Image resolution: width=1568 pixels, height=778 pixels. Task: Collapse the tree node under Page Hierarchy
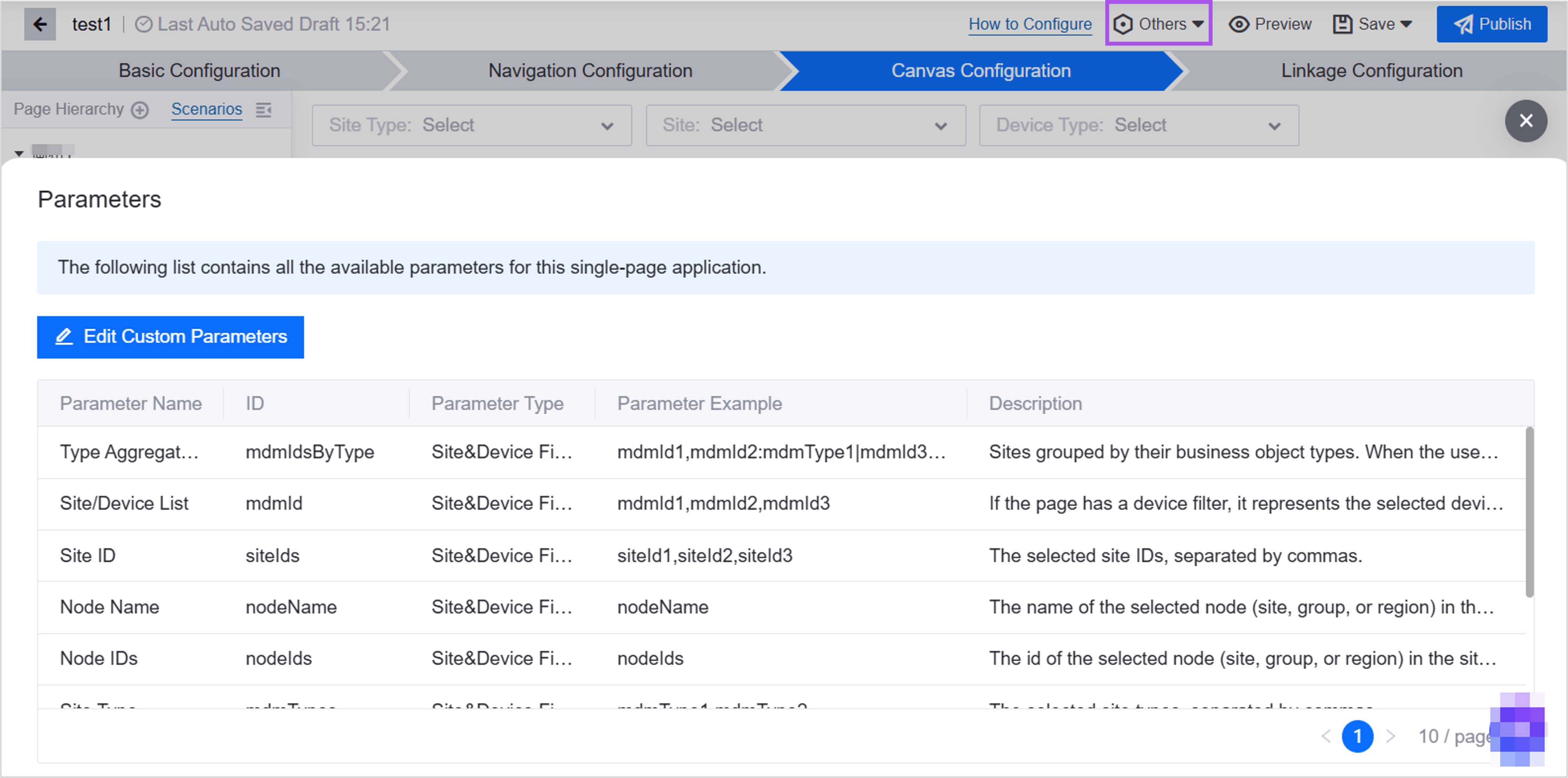point(19,153)
